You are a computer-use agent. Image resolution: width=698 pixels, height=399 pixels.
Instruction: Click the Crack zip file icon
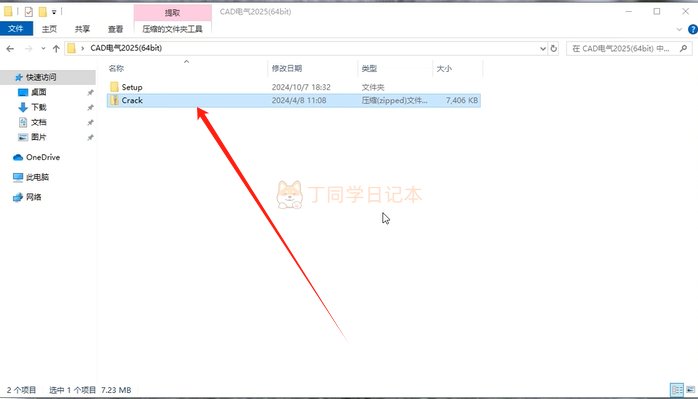tap(114, 100)
